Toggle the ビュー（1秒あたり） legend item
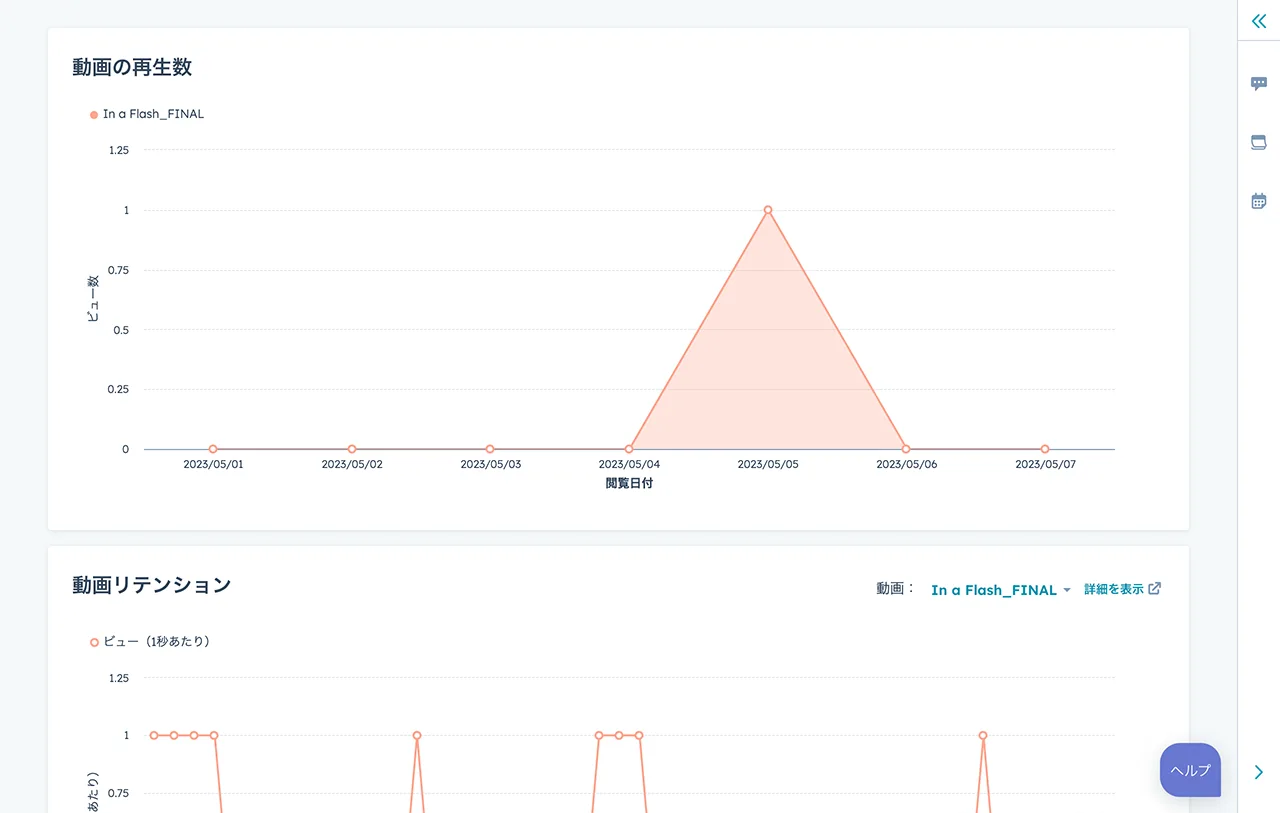This screenshot has height=813, width=1280. (150, 642)
